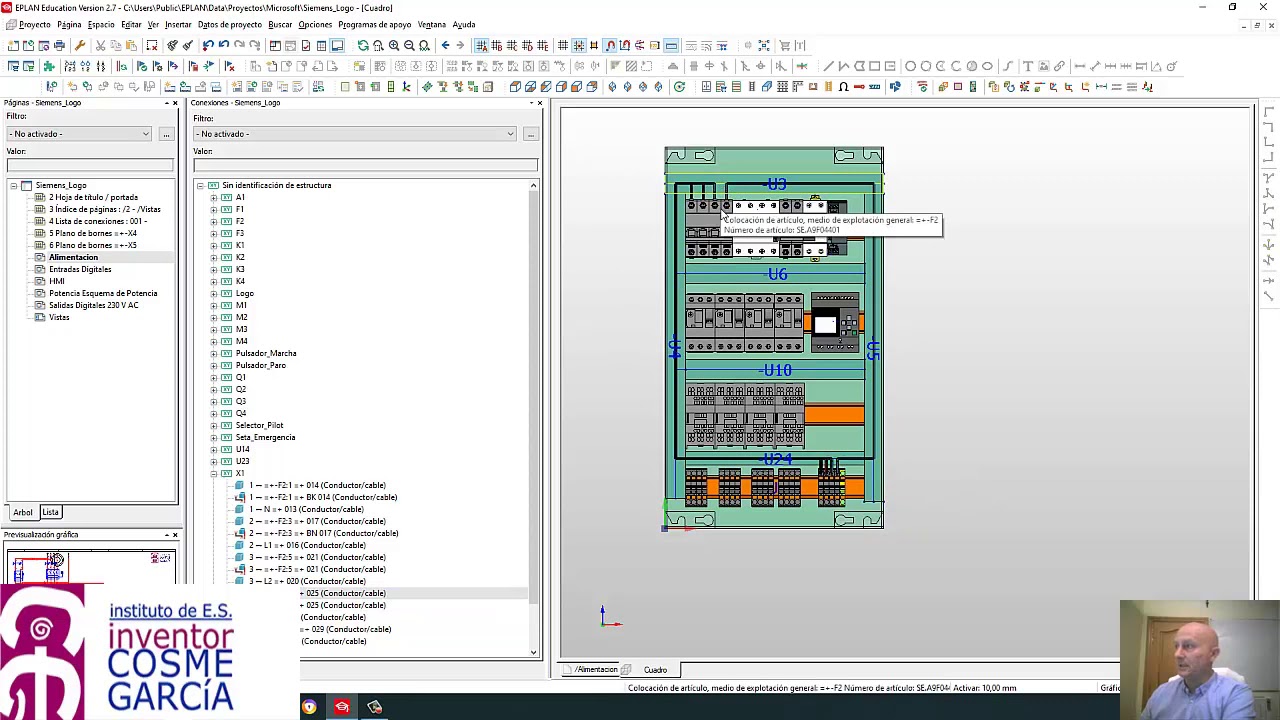The image size is (1280, 720).
Task: Go forward with the right arrow icon
Action: [460, 45]
